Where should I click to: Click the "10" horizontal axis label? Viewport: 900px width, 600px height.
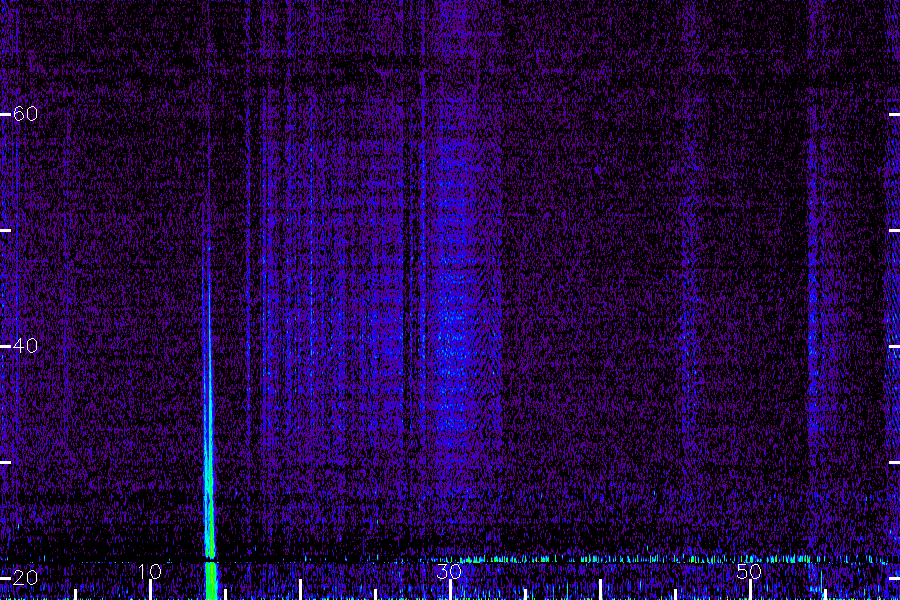[150, 571]
